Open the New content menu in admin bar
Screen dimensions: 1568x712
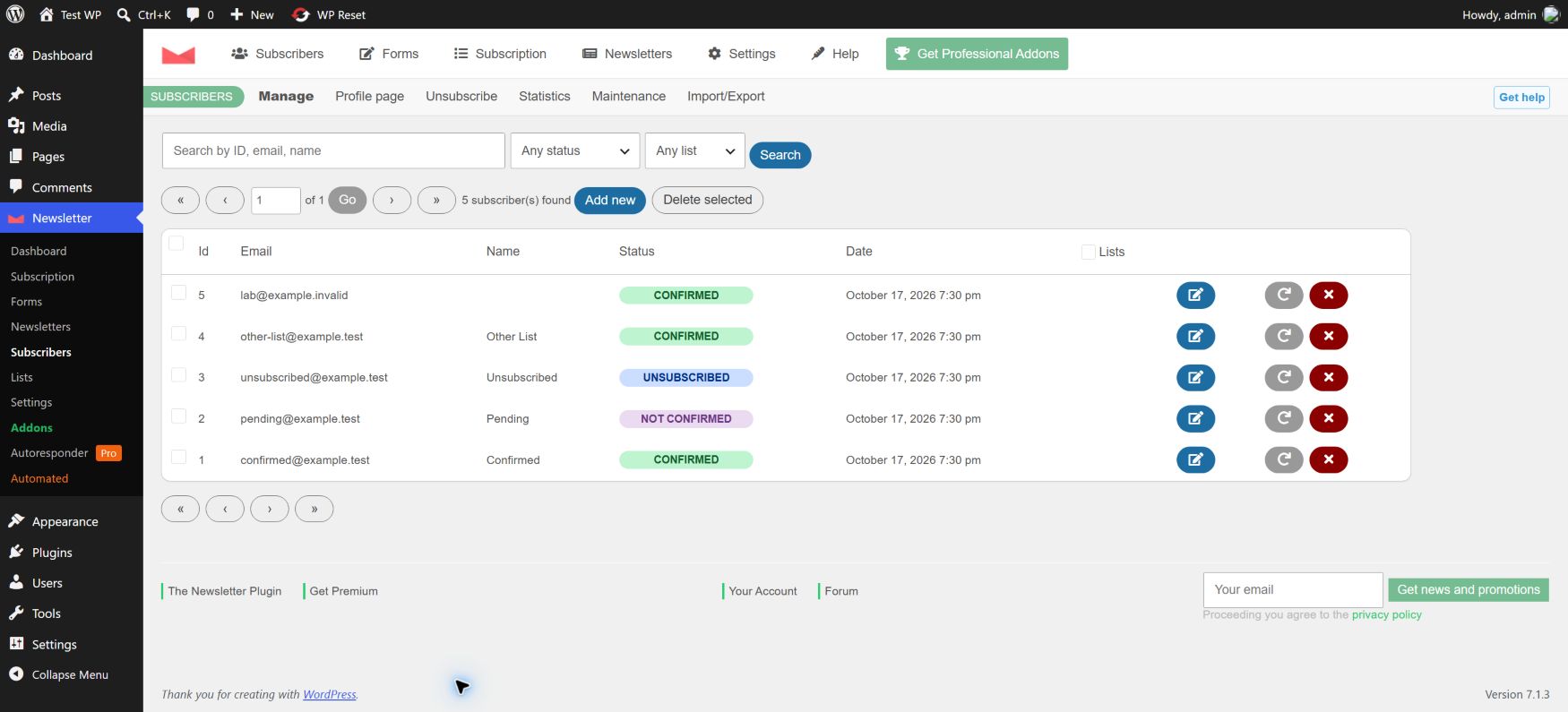coord(252,14)
